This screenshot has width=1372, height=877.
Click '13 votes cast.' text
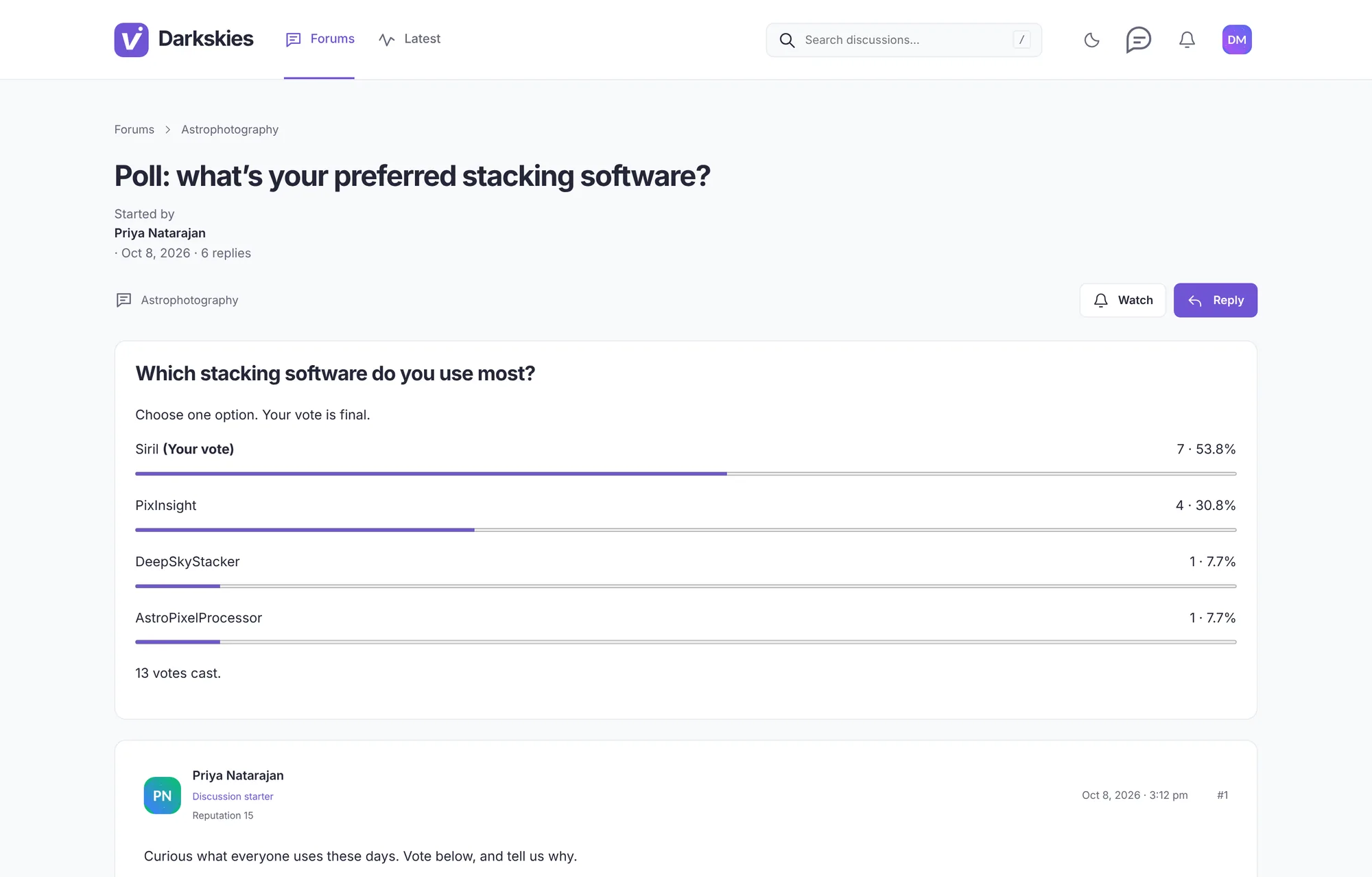click(178, 673)
